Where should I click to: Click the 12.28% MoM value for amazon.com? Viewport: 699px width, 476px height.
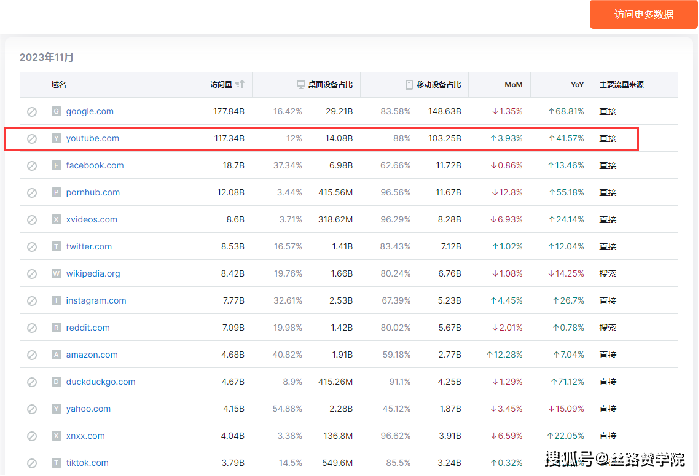pos(504,355)
